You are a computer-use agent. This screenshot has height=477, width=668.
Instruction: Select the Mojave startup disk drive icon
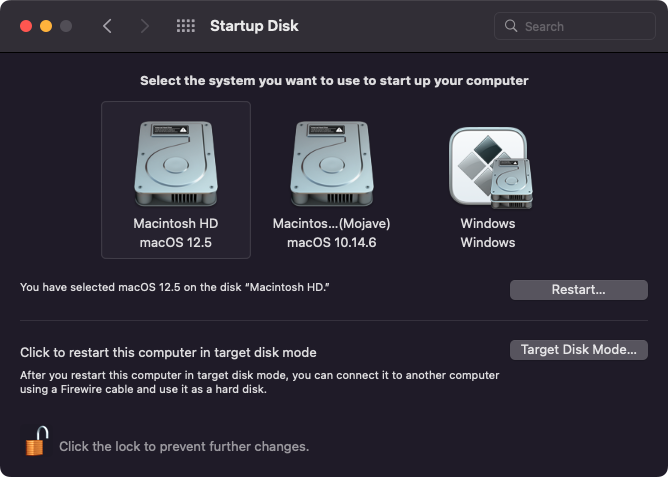click(331, 165)
